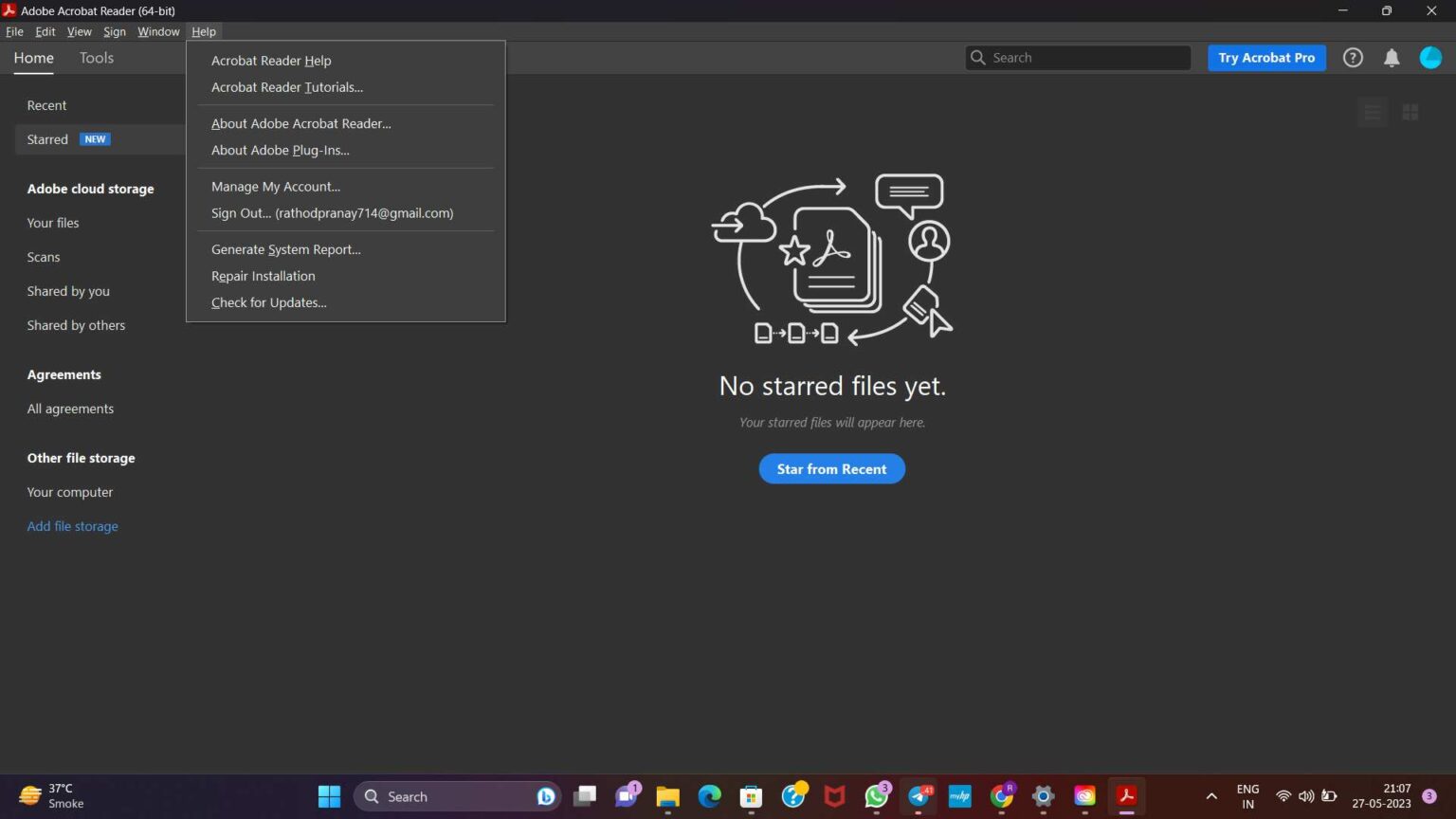Click the Star from Recent button
Screen dimensions: 1456x819
[x=831, y=469]
